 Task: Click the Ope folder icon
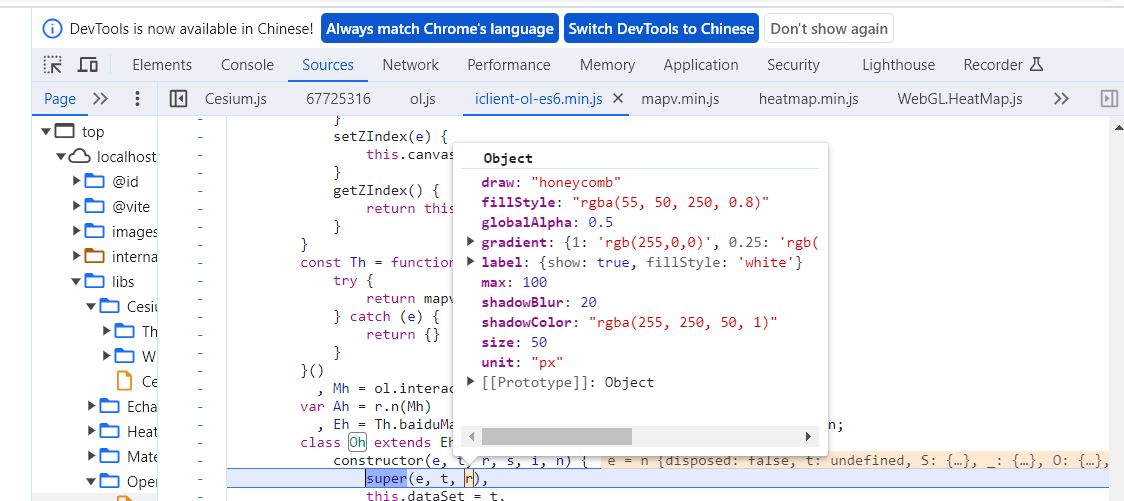pos(110,482)
